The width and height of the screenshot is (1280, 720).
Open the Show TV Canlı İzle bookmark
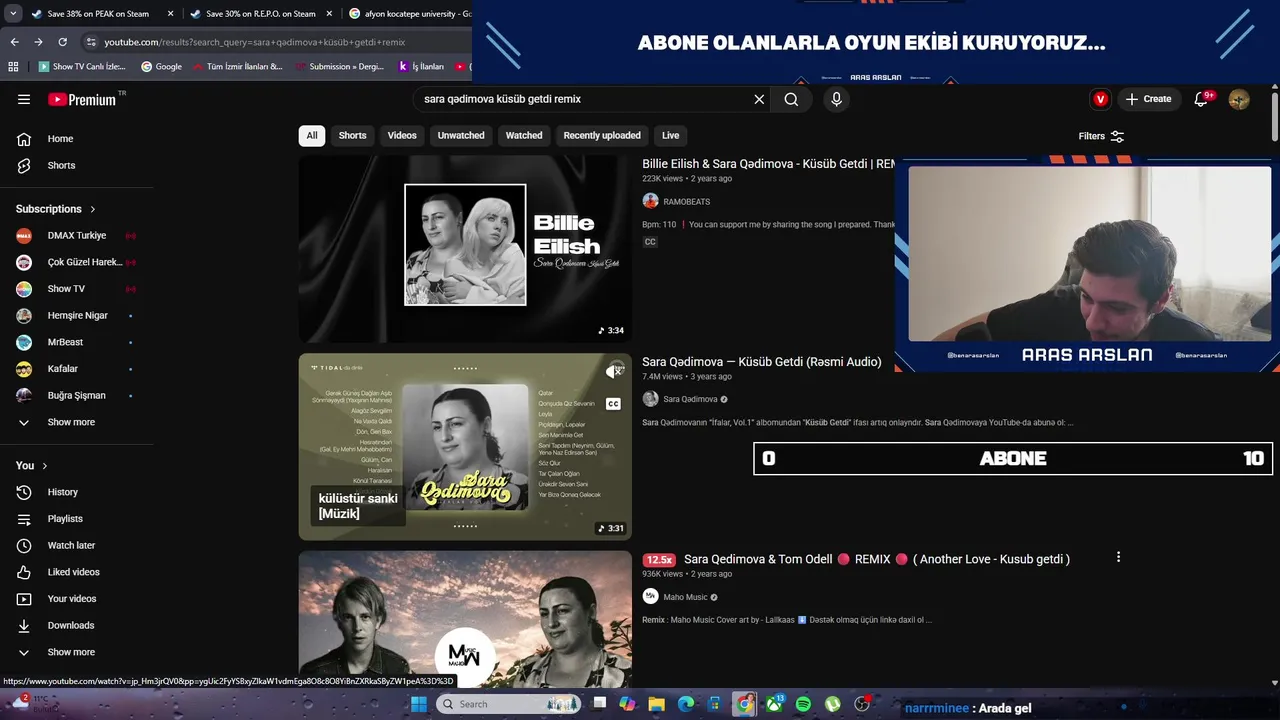coord(81,67)
